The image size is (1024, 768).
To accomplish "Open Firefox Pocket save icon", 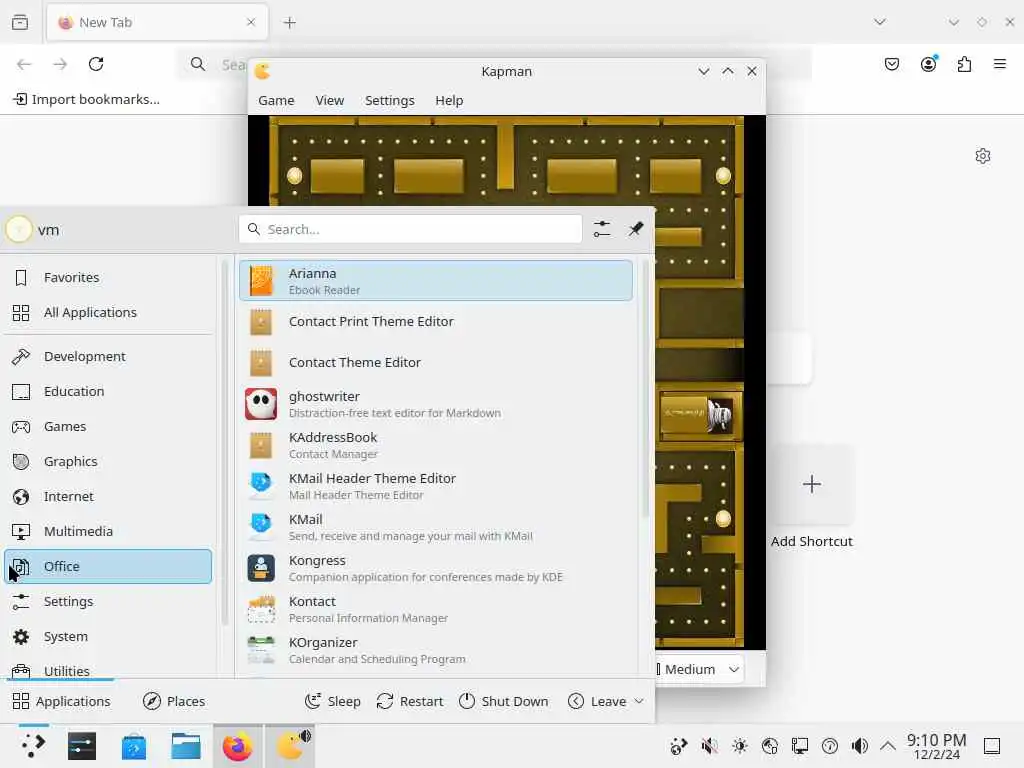I will coord(892,64).
